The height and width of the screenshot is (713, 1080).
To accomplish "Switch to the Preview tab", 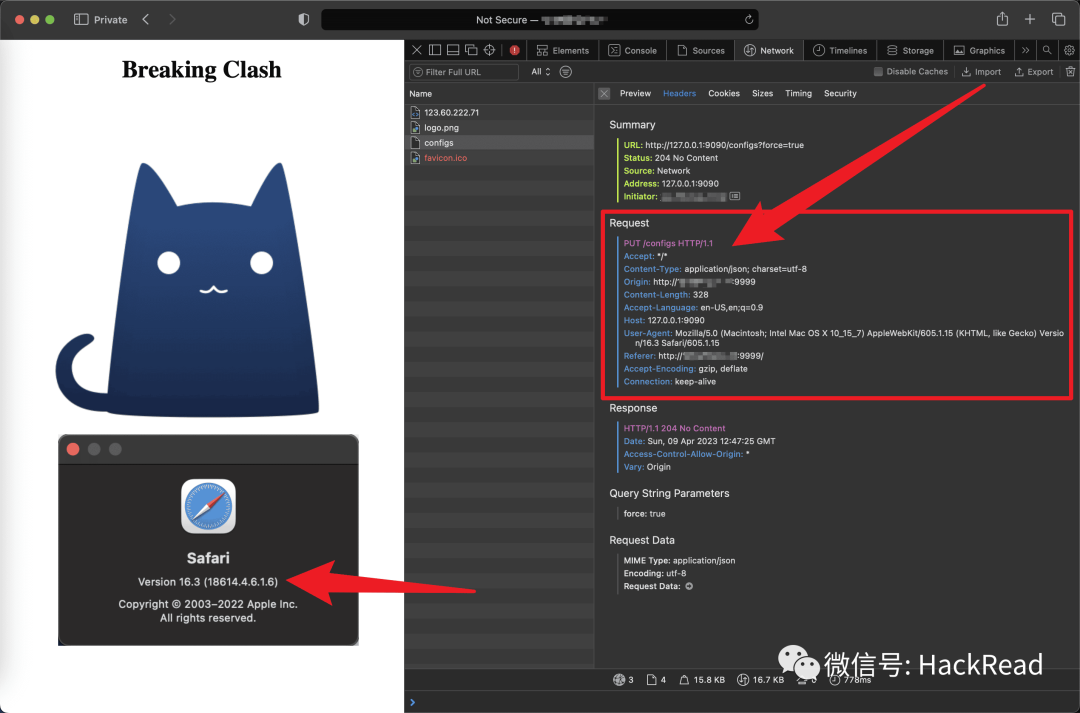I will pos(635,94).
